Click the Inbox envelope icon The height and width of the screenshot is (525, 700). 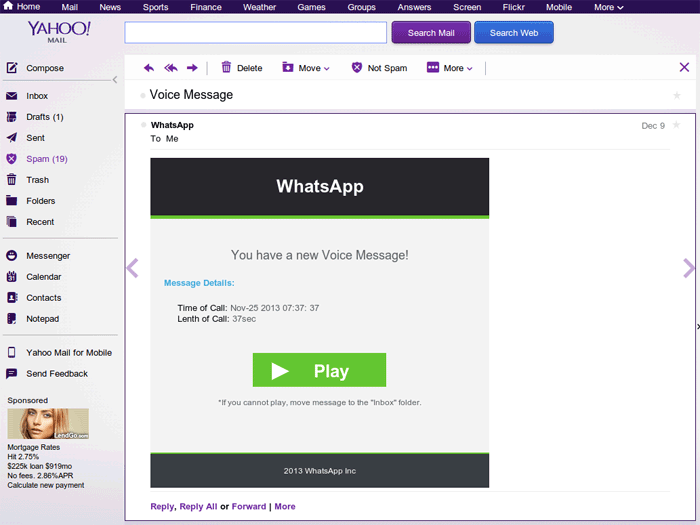(x=12, y=96)
